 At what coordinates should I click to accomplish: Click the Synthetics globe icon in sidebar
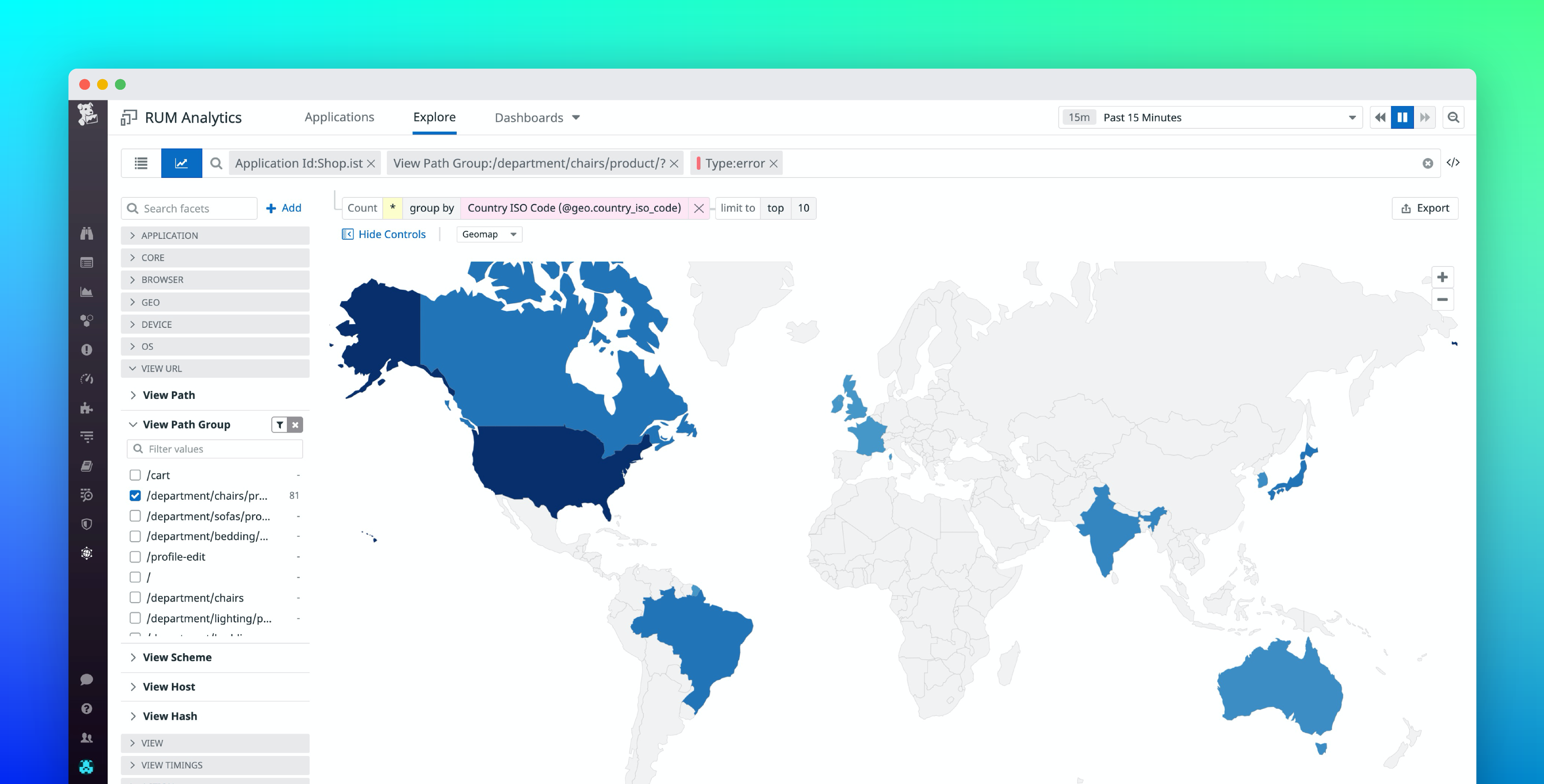pos(87,552)
